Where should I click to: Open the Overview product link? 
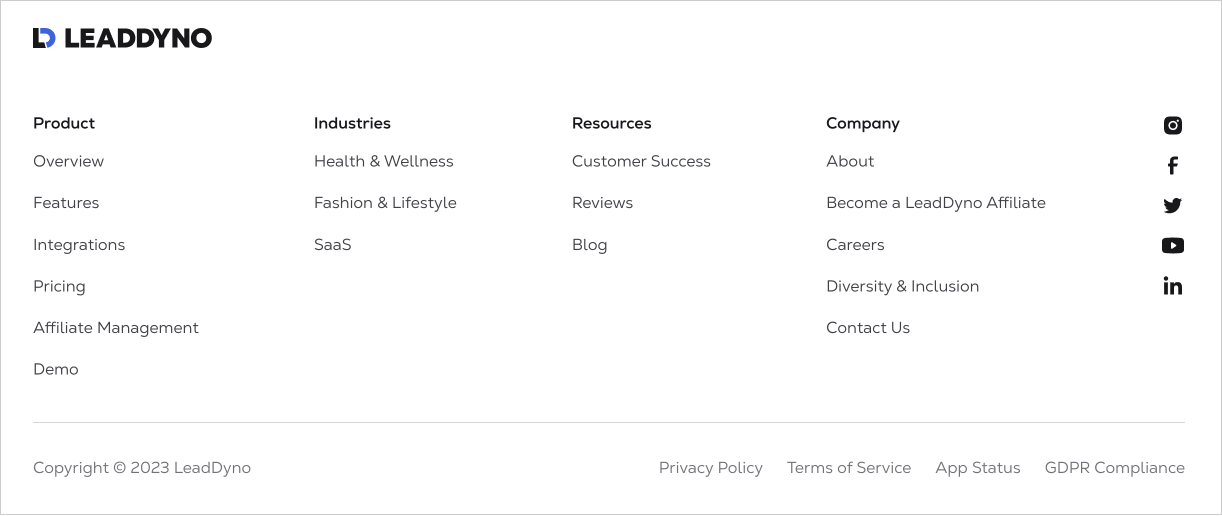click(68, 161)
